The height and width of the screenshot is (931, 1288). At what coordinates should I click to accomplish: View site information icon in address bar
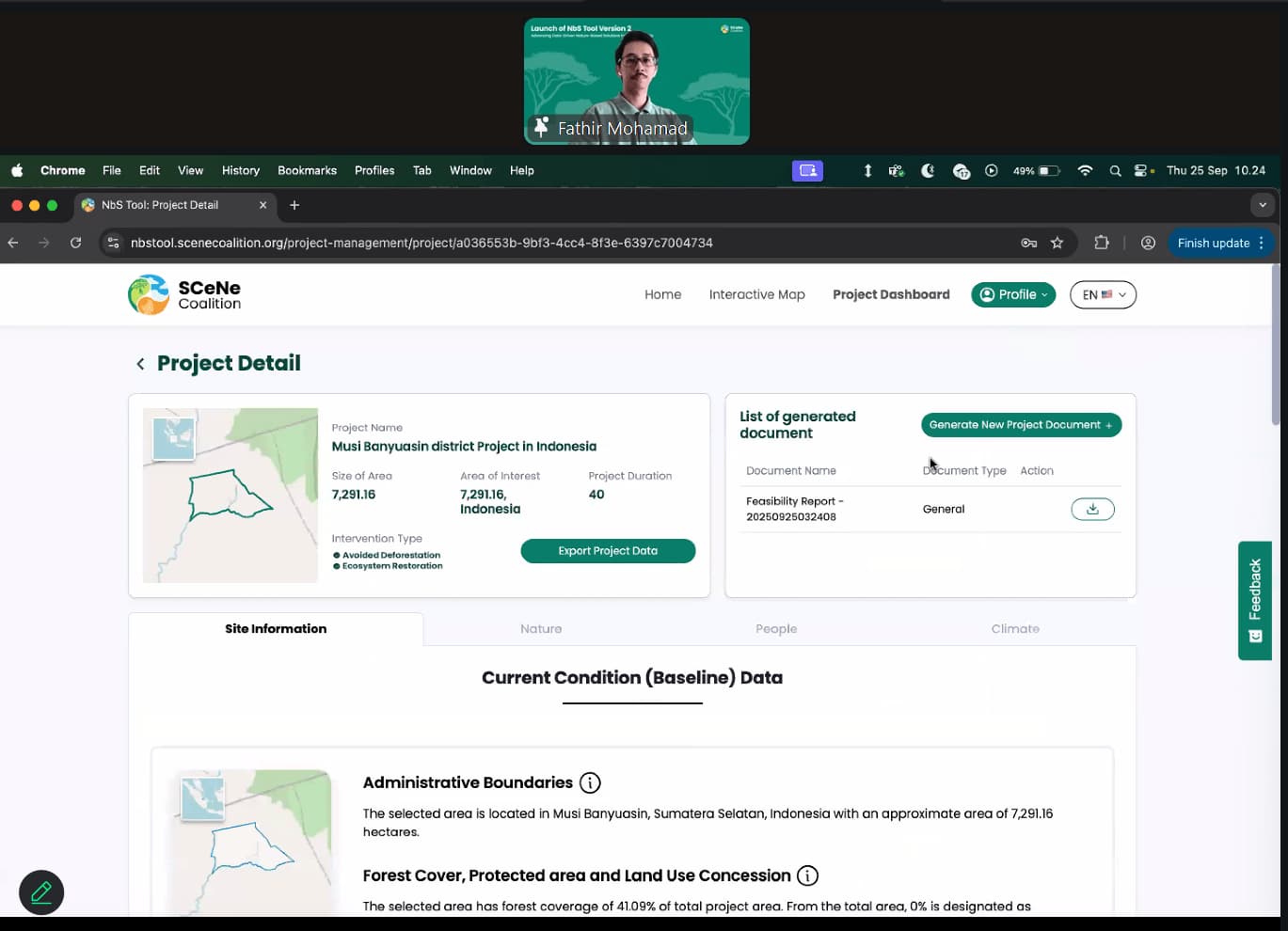point(113,243)
